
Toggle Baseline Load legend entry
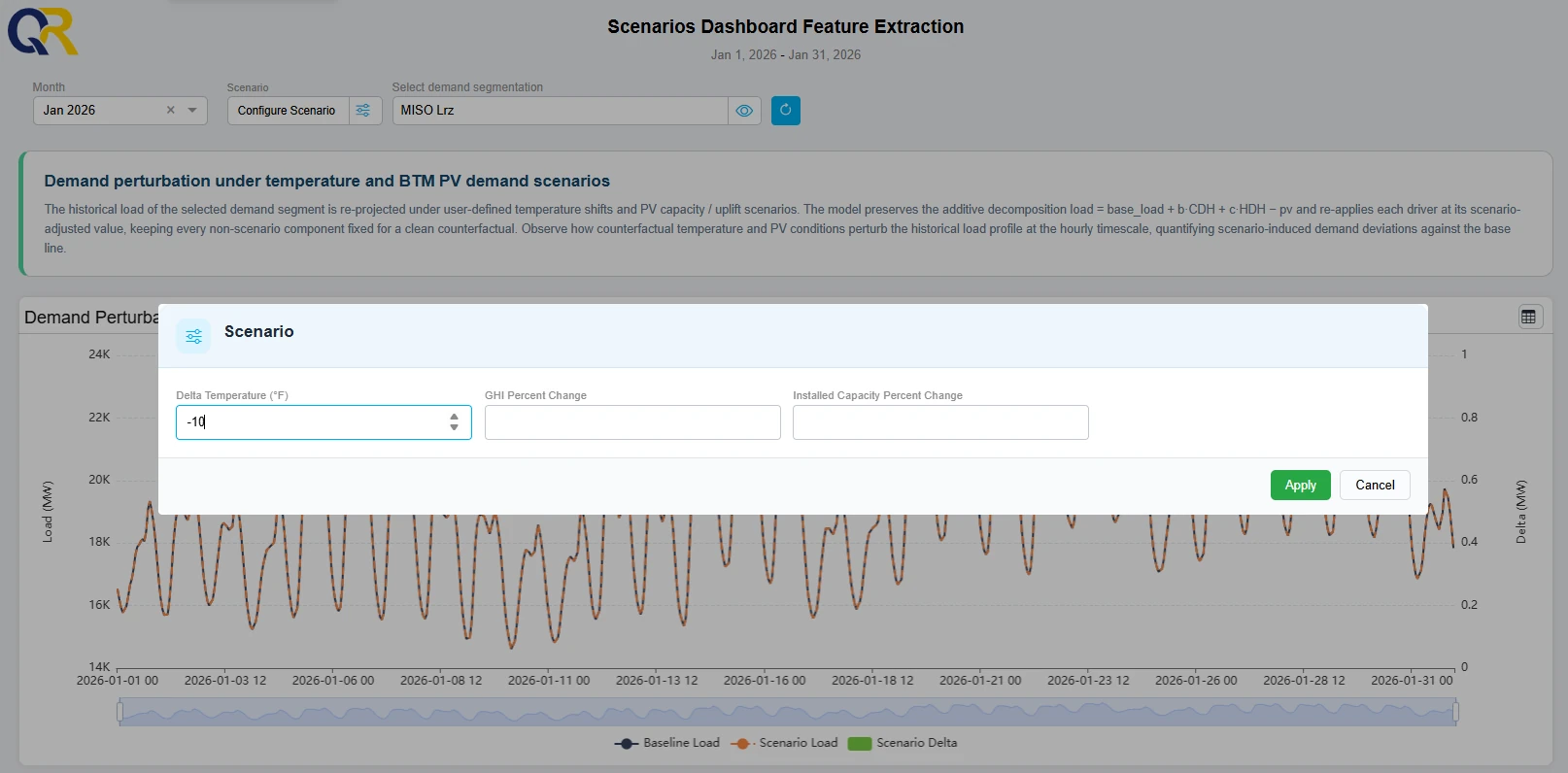pyautogui.click(x=667, y=743)
